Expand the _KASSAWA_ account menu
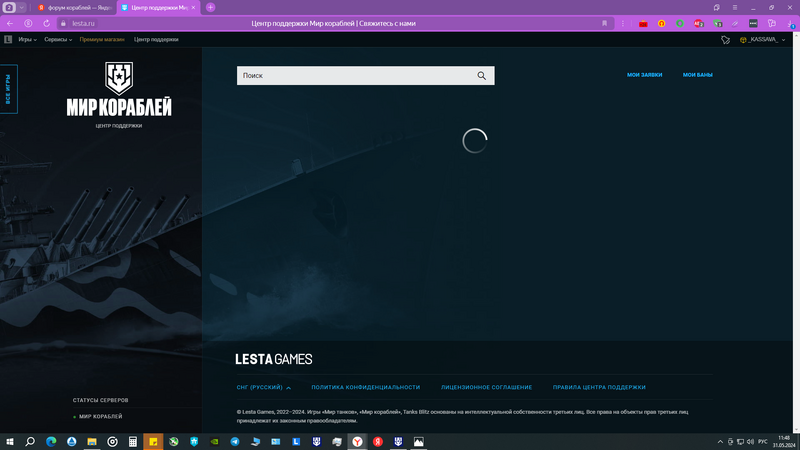800x450 pixels. [x=762, y=39]
